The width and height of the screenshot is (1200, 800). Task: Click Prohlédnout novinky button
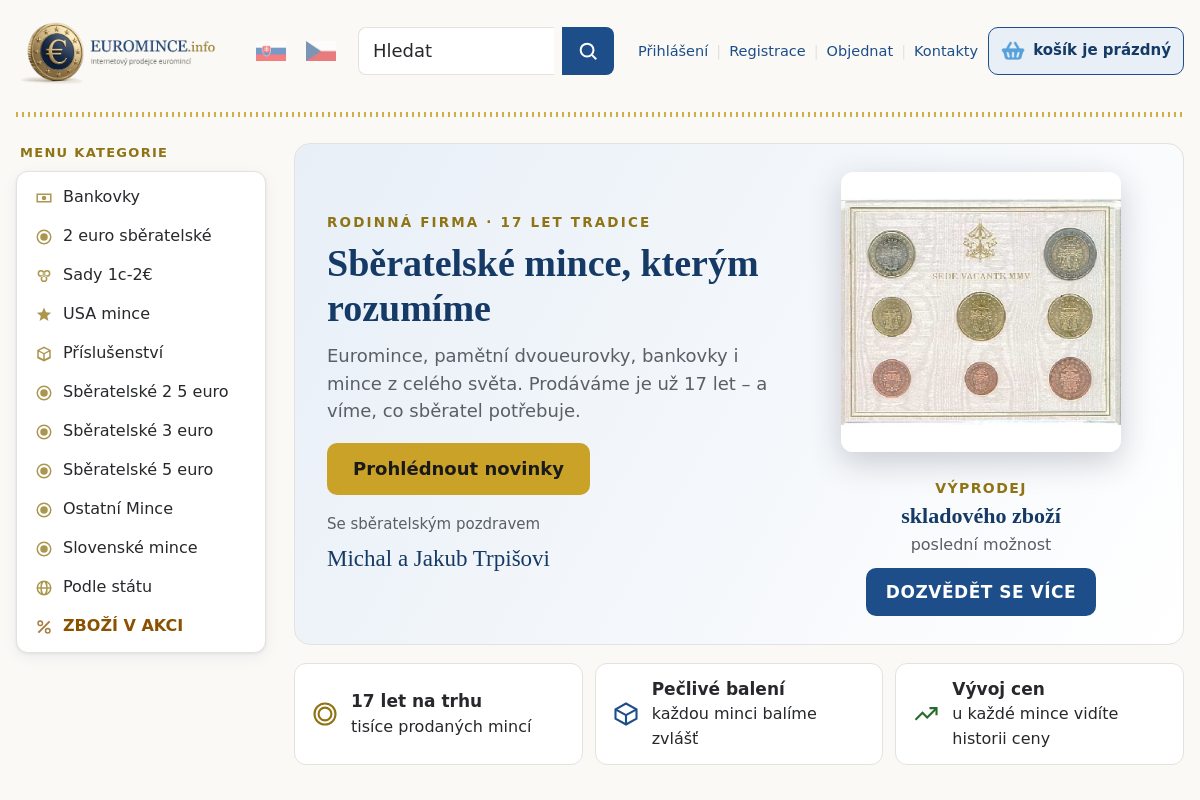[458, 469]
